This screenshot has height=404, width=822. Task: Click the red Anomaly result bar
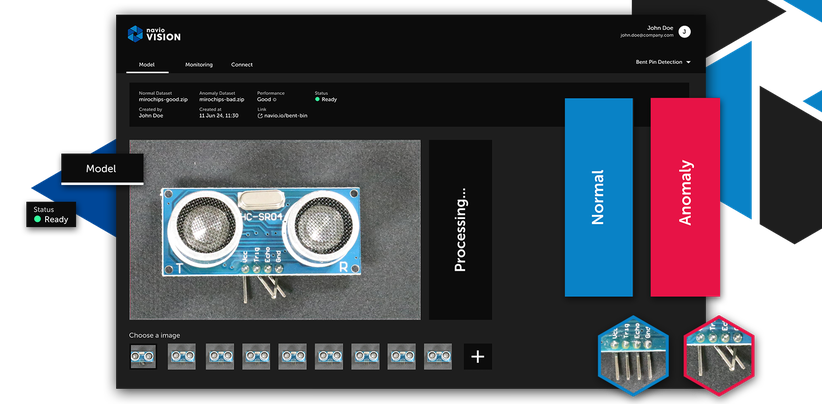(x=685, y=197)
